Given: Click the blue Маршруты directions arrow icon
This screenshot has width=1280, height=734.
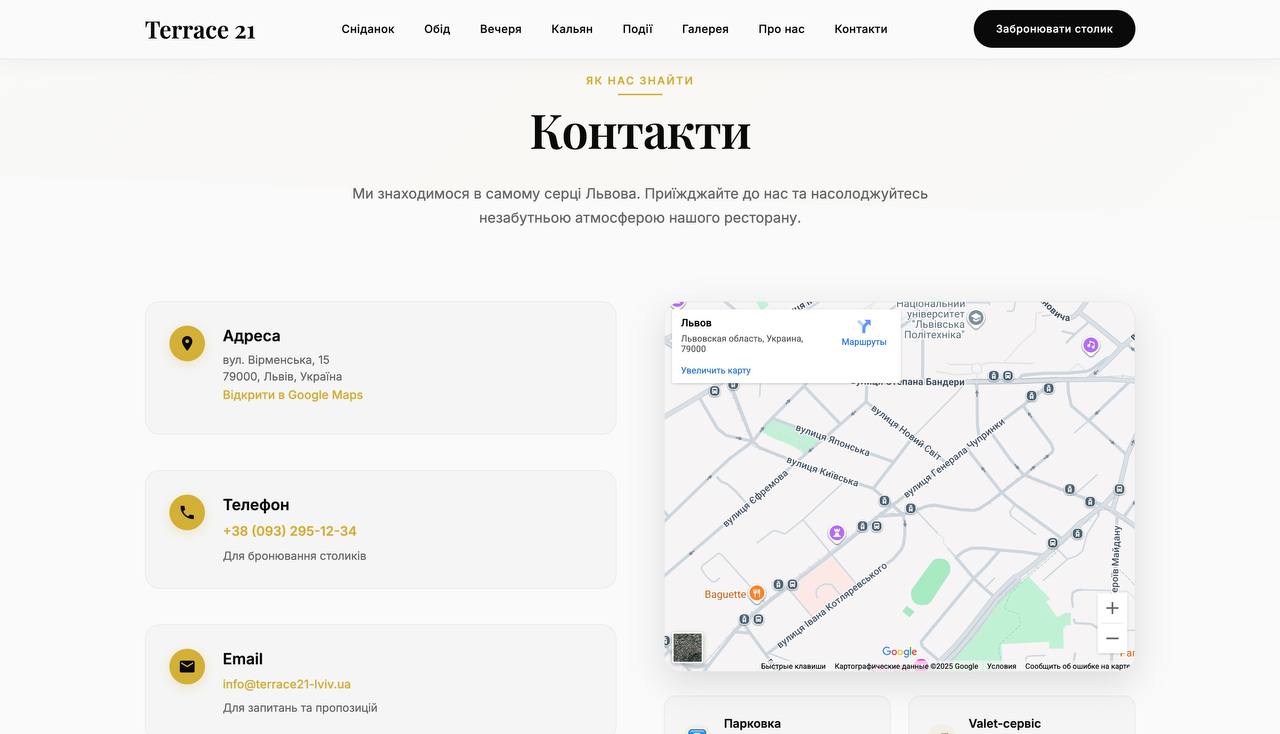Looking at the screenshot, I should (864, 326).
